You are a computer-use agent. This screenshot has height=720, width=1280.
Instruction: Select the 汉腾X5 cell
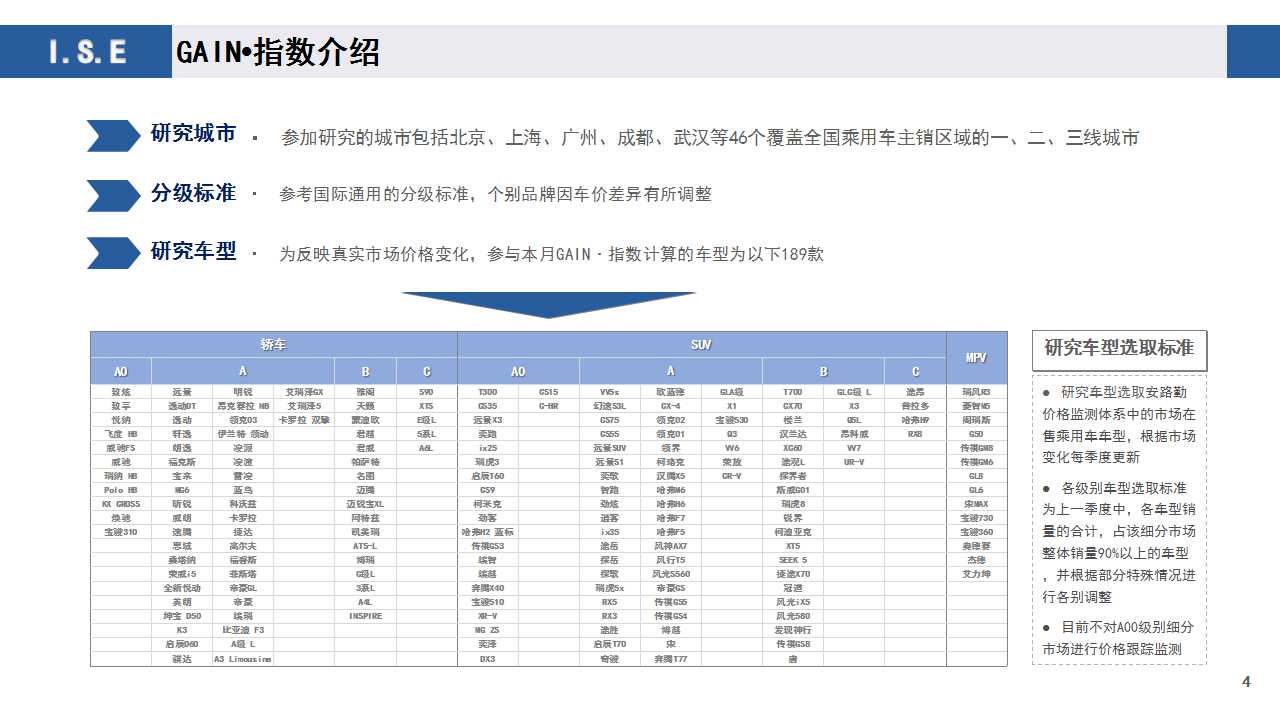click(x=671, y=476)
